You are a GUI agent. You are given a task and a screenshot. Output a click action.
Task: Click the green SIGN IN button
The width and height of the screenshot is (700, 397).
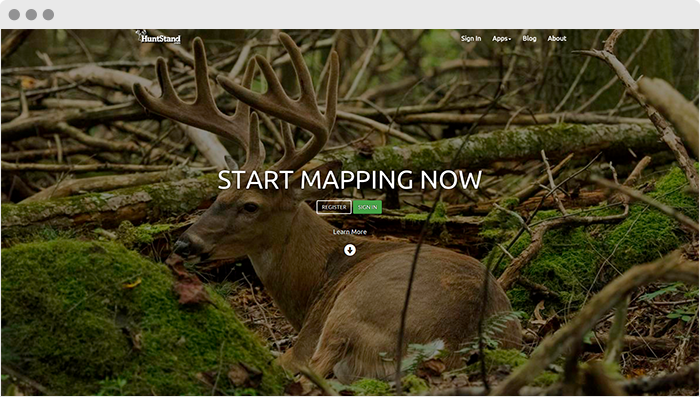coord(367,207)
